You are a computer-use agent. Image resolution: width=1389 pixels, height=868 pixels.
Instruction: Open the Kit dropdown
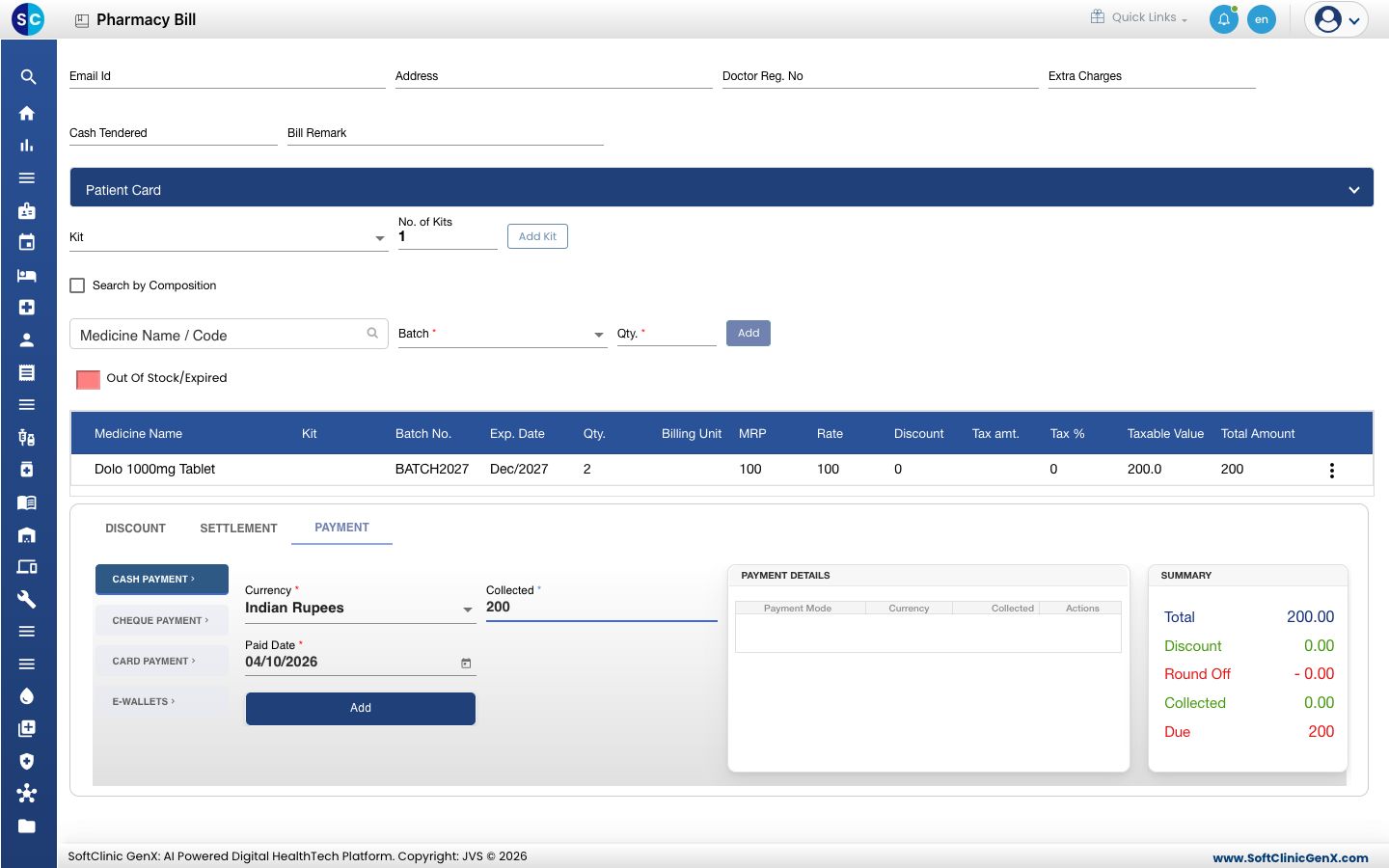tap(229, 237)
